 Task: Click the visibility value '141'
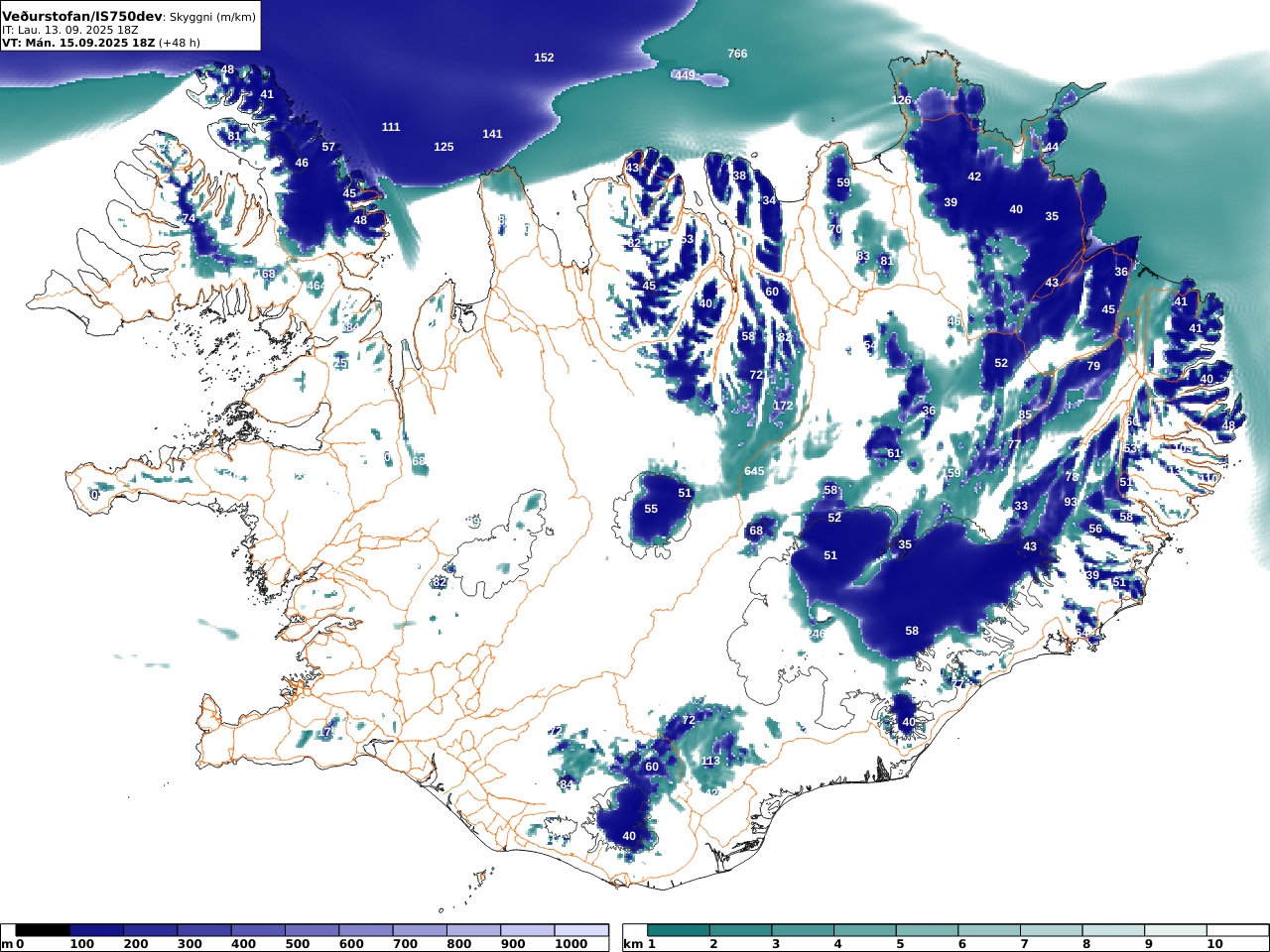click(492, 134)
